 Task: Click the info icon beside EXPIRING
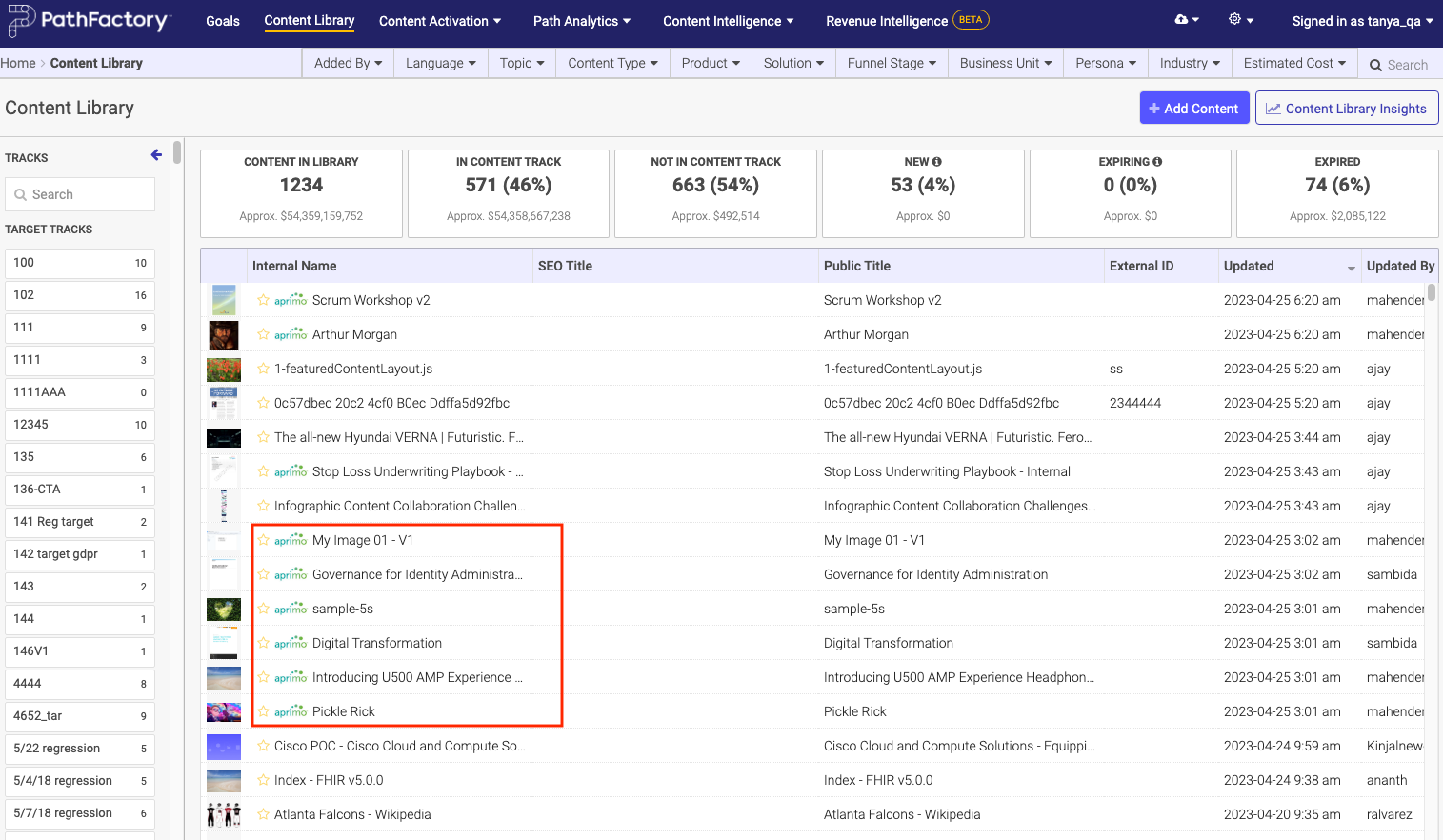(x=1157, y=162)
